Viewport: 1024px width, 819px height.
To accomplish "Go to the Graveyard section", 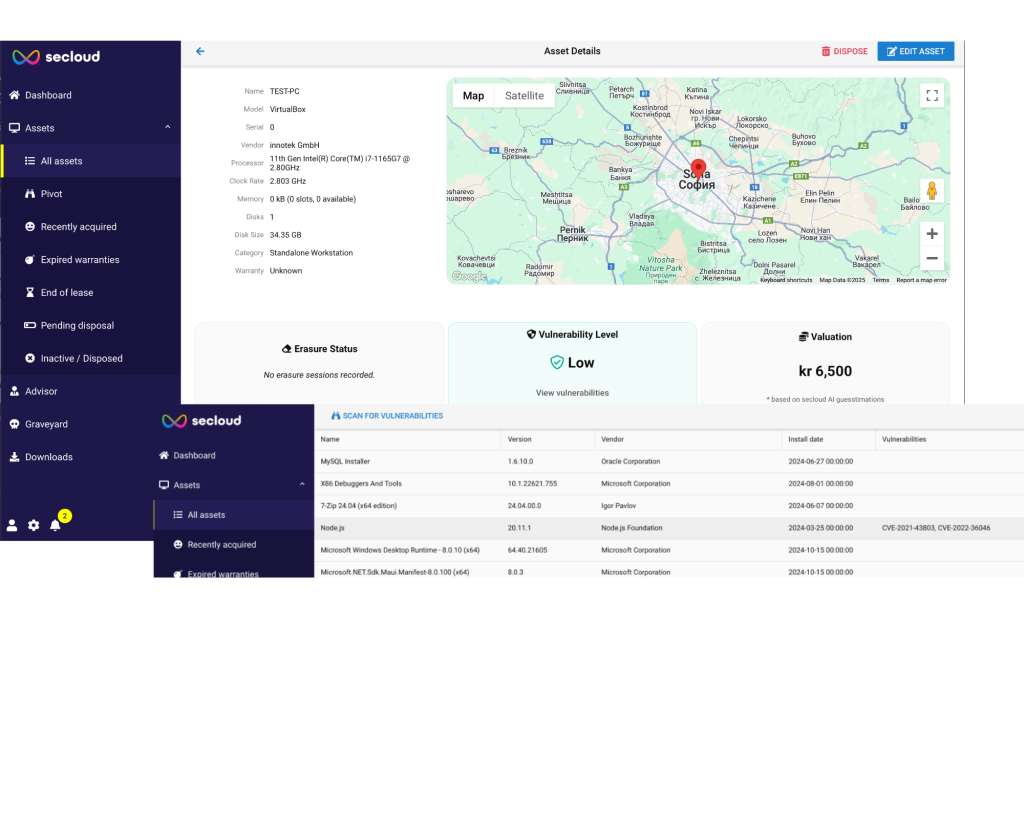I will tap(46, 424).
